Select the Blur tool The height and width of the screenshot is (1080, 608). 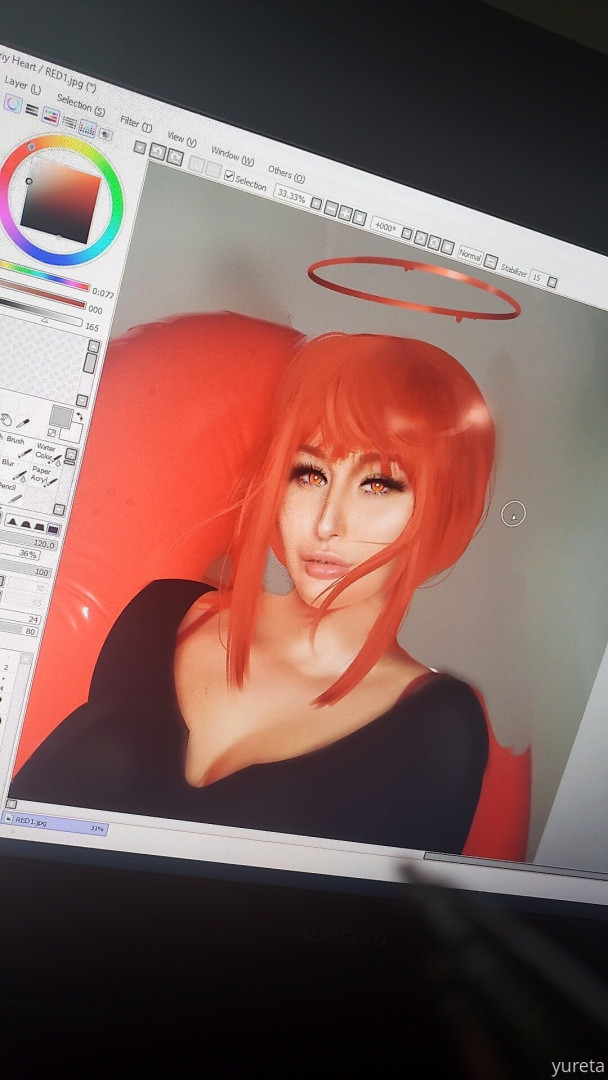[9, 462]
